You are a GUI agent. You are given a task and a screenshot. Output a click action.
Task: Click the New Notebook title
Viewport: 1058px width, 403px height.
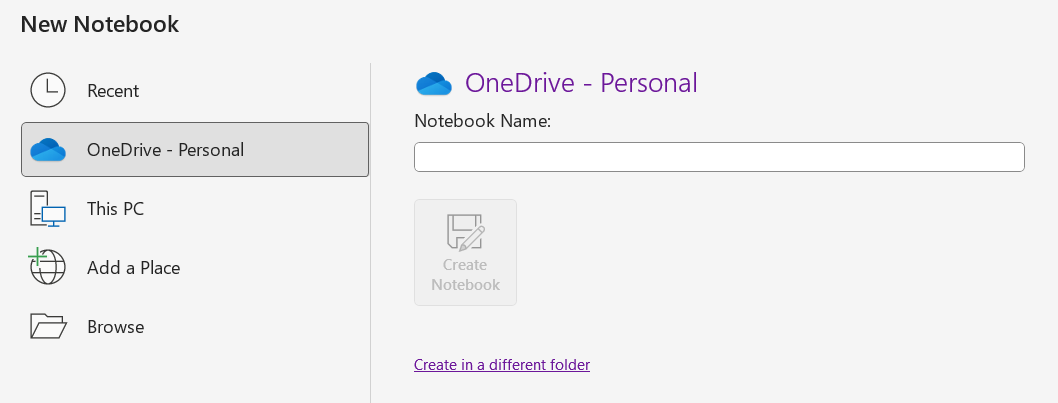[x=100, y=24]
